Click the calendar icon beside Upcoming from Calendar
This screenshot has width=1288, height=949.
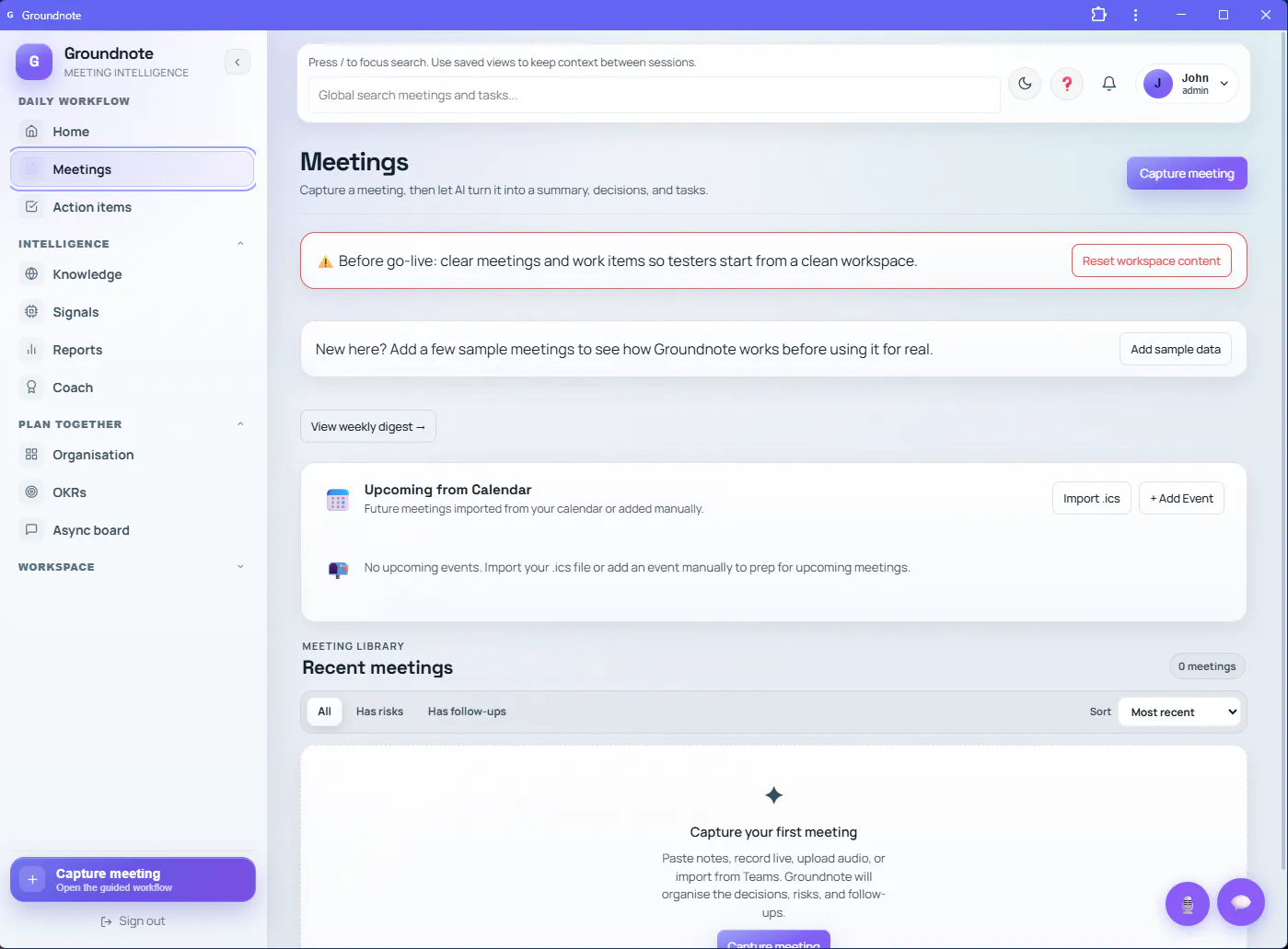click(x=338, y=499)
